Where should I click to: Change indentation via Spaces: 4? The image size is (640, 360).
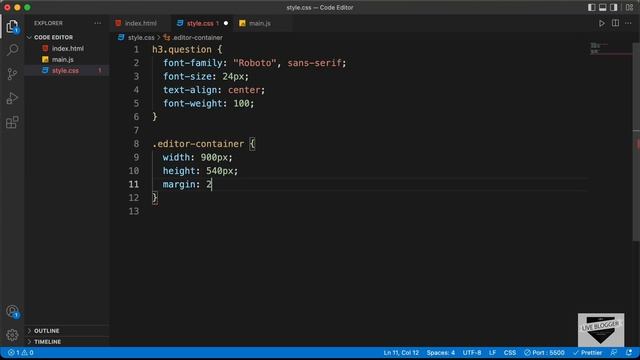click(440, 353)
